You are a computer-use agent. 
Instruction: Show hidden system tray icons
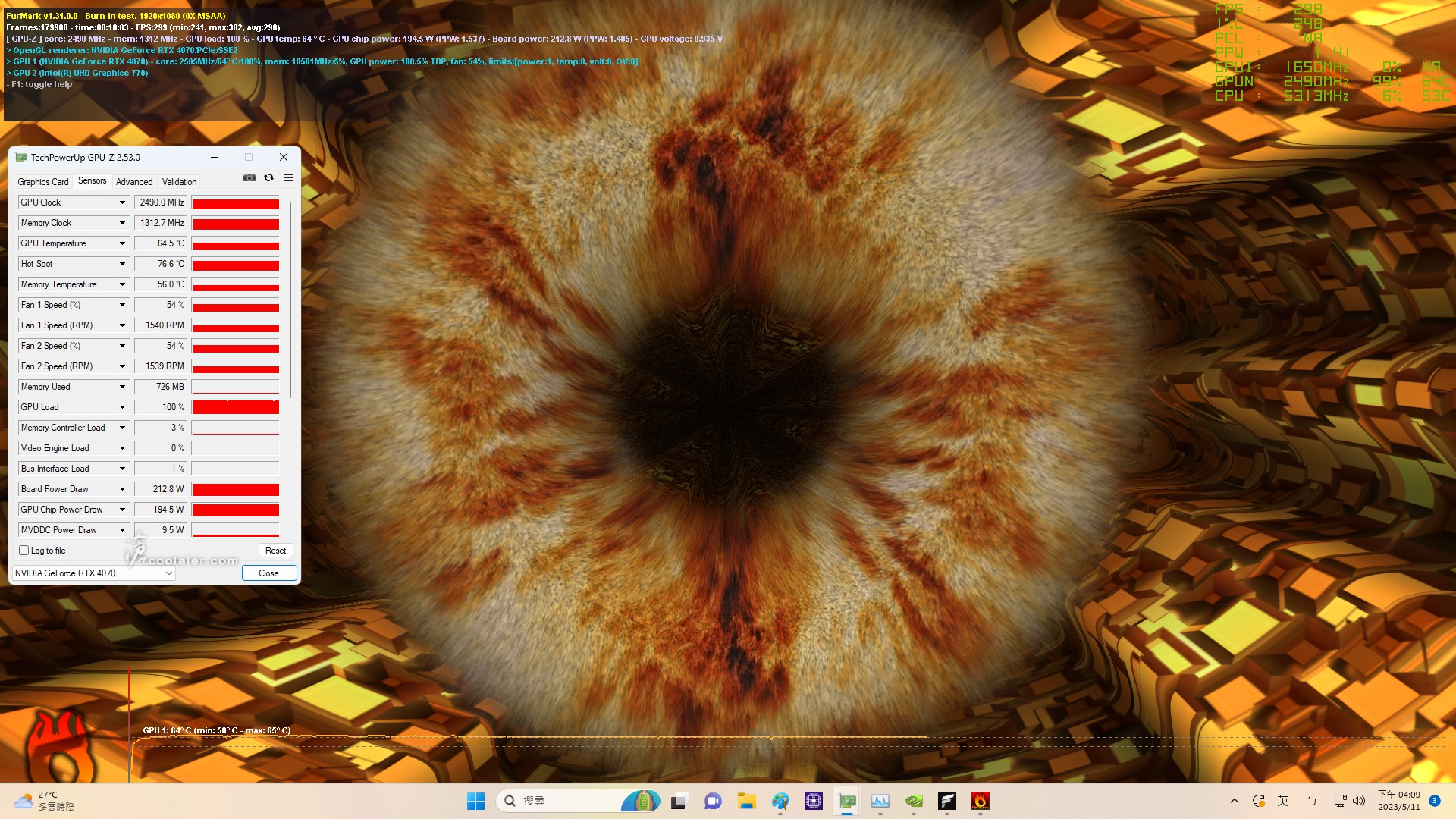1234,801
